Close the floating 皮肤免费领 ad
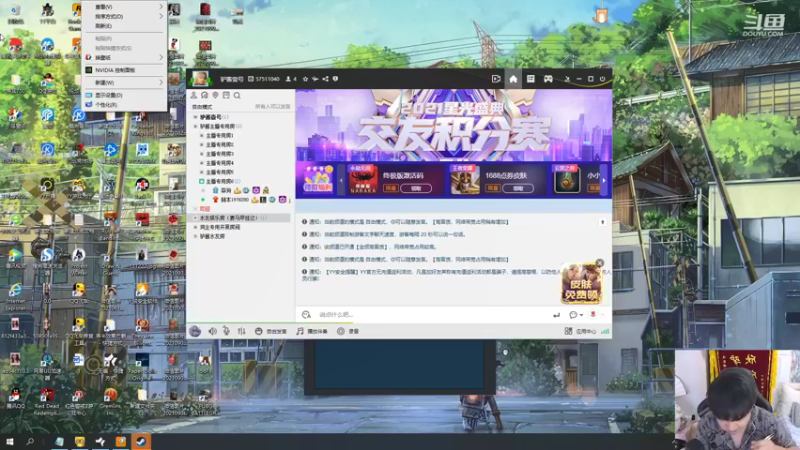Screen dimensions: 800x450 (599, 263)
